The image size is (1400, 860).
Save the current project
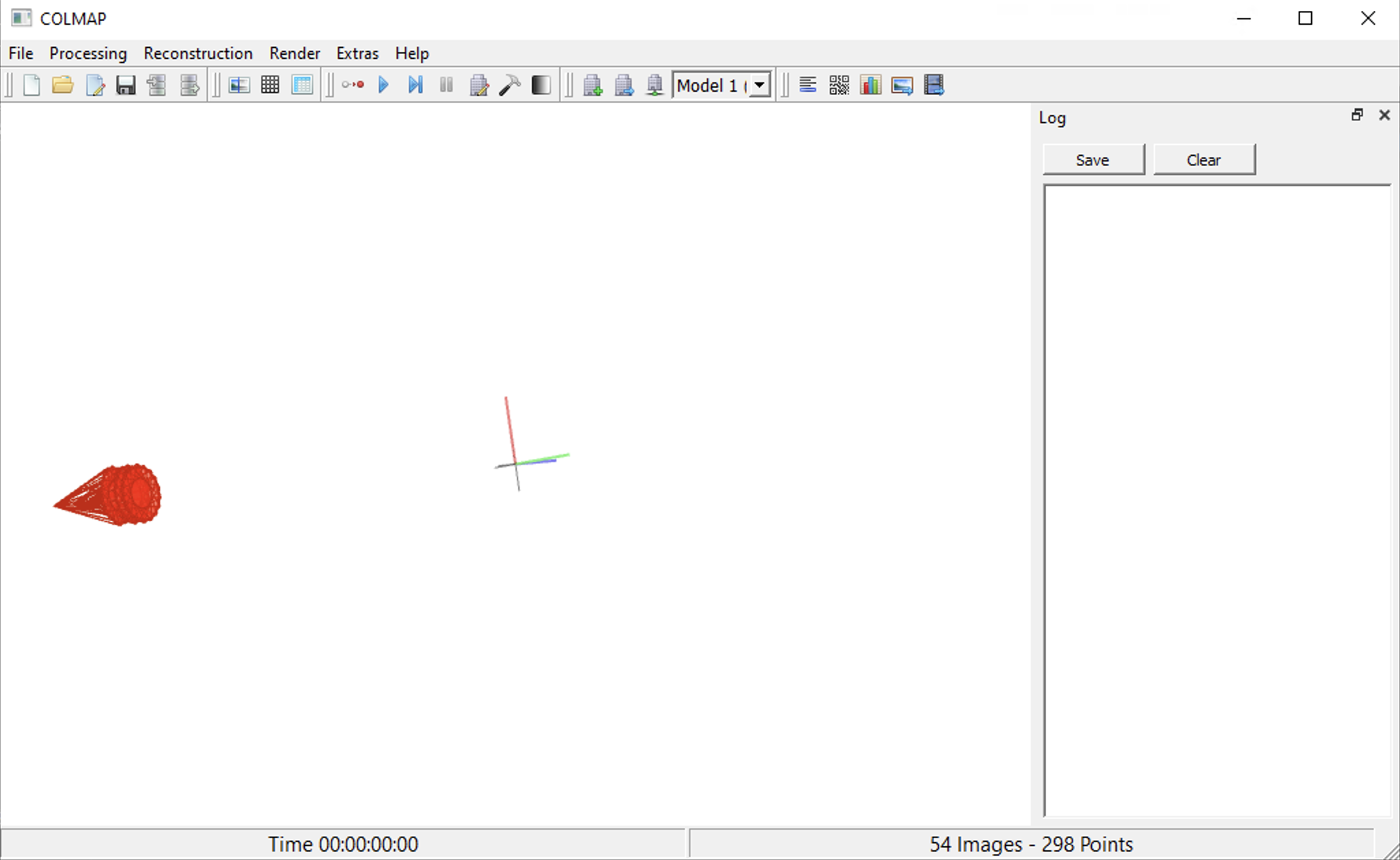(x=125, y=85)
